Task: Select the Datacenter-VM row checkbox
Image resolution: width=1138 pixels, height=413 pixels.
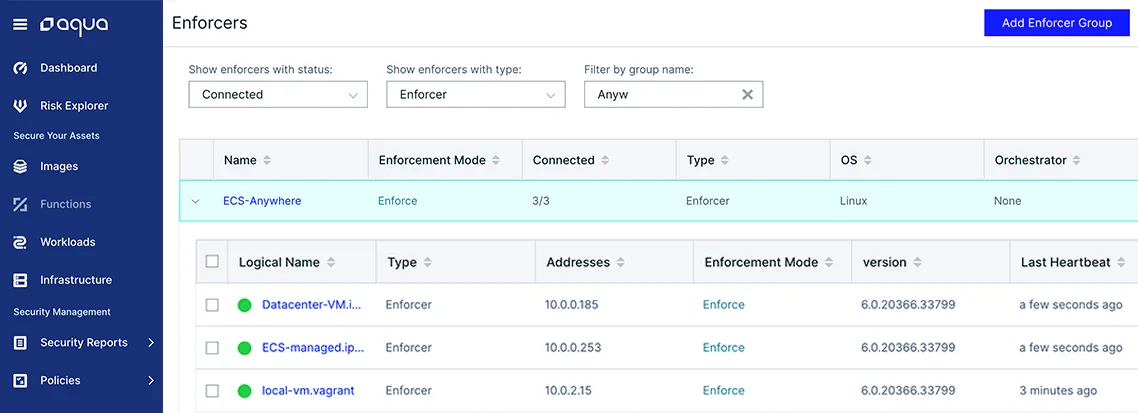Action: pyautogui.click(x=212, y=306)
